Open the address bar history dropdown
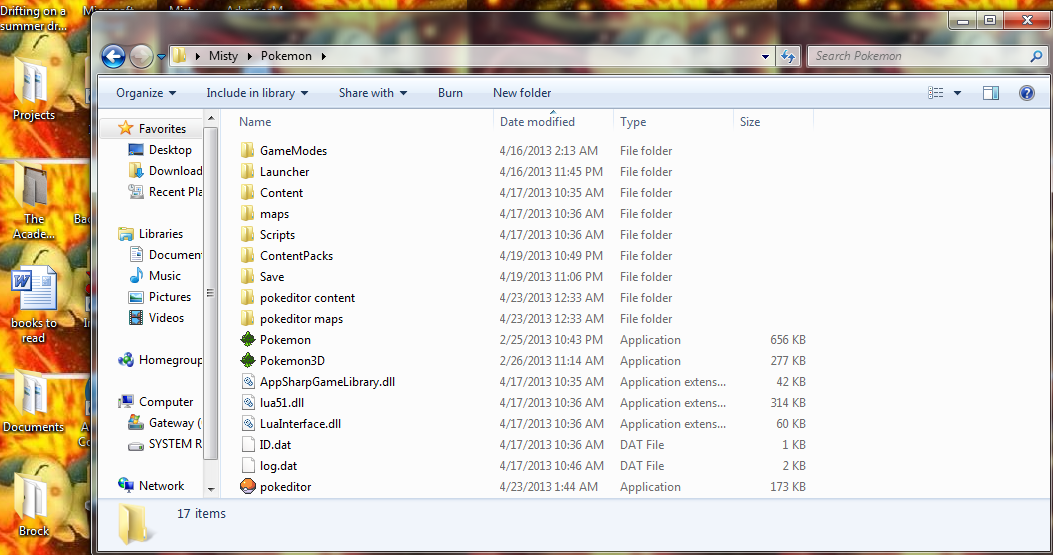1053x555 pixels. (765, 57)
